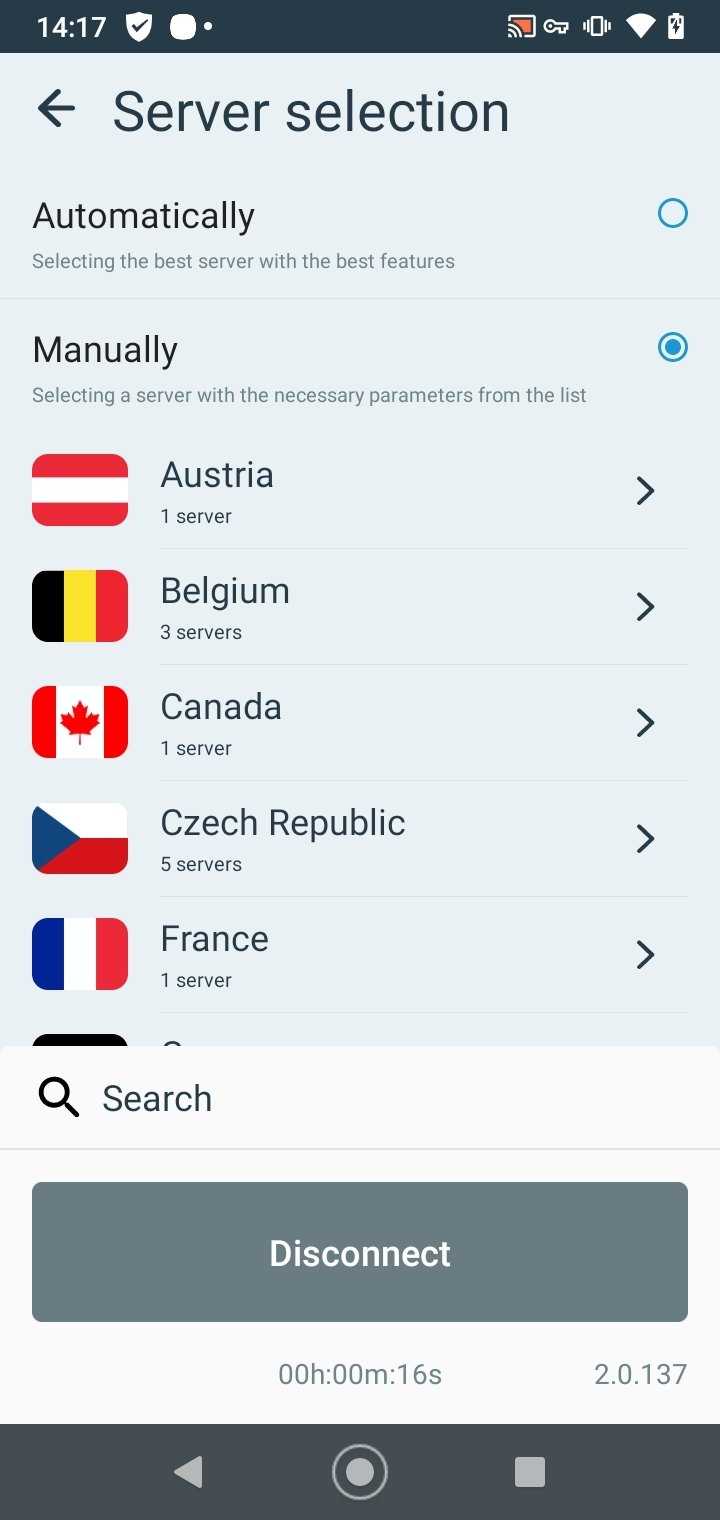This screenshot has width=720, height=1520.
Task: Tap the VPN key icon in status bar
Action: click(556, 27)
